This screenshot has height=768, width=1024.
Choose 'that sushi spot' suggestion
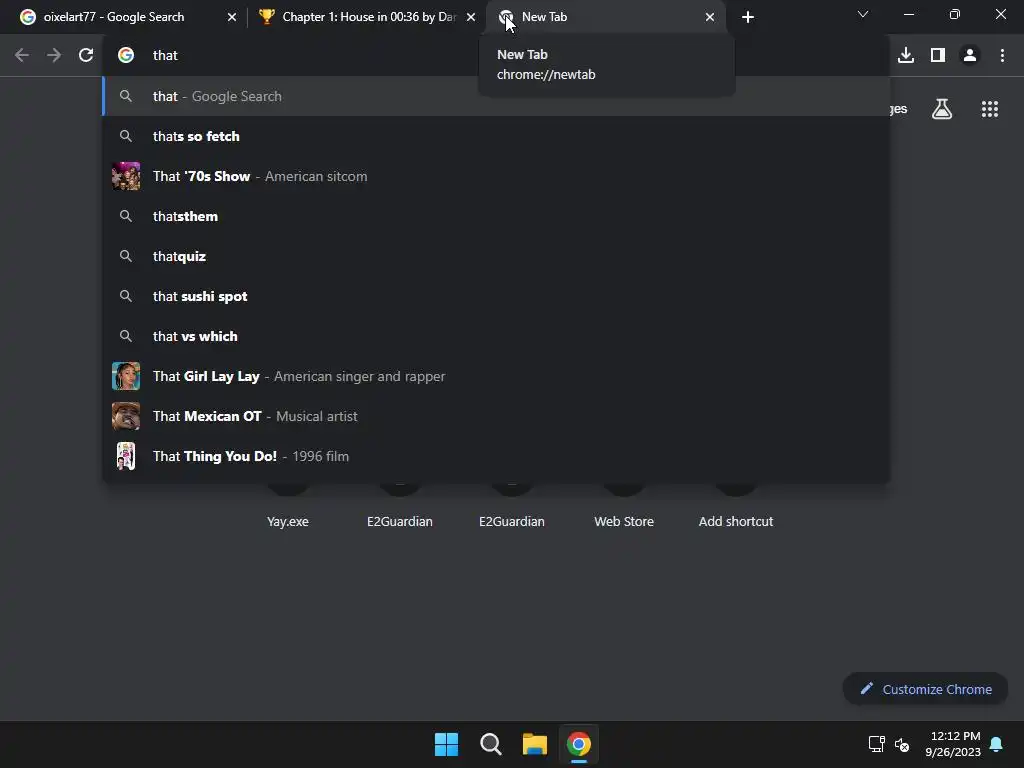(x=496, y=296)
